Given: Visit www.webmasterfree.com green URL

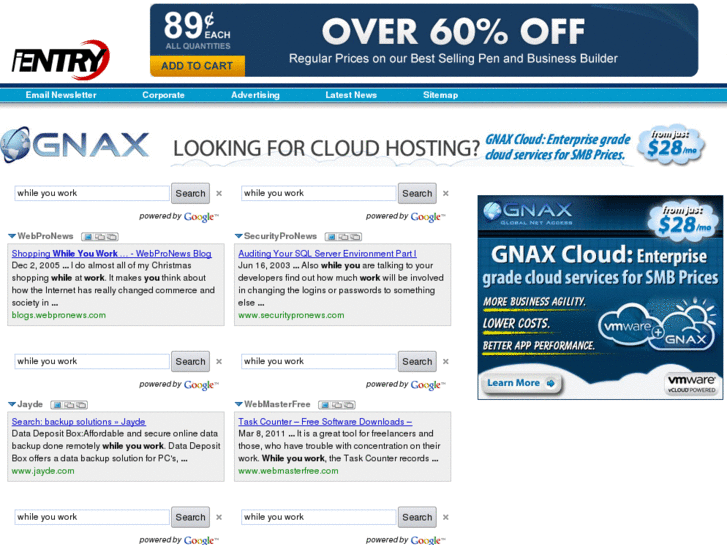Looking at the screenshot, I should coord(288,471).
